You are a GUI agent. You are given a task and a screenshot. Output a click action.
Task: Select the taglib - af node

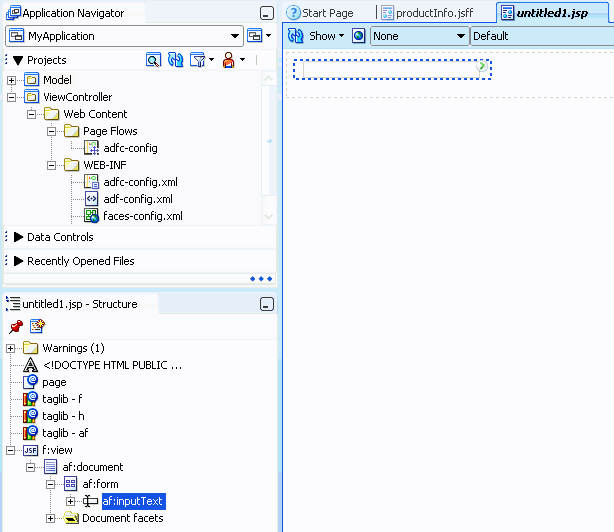tap(65, 433)
